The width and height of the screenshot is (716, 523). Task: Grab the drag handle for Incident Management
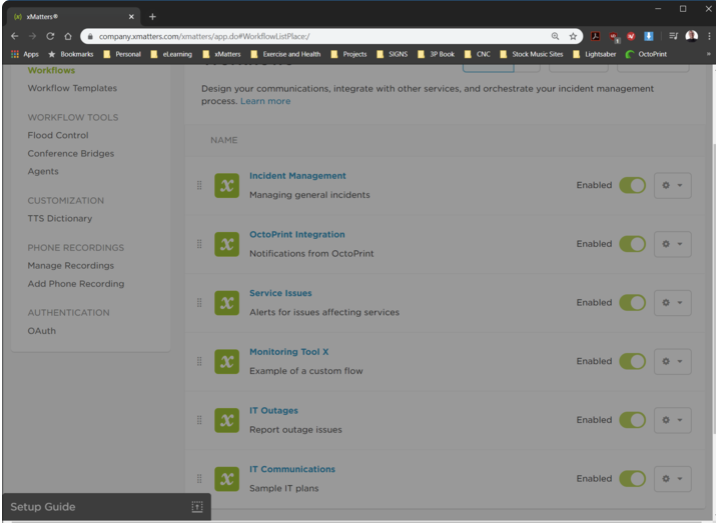199,185
